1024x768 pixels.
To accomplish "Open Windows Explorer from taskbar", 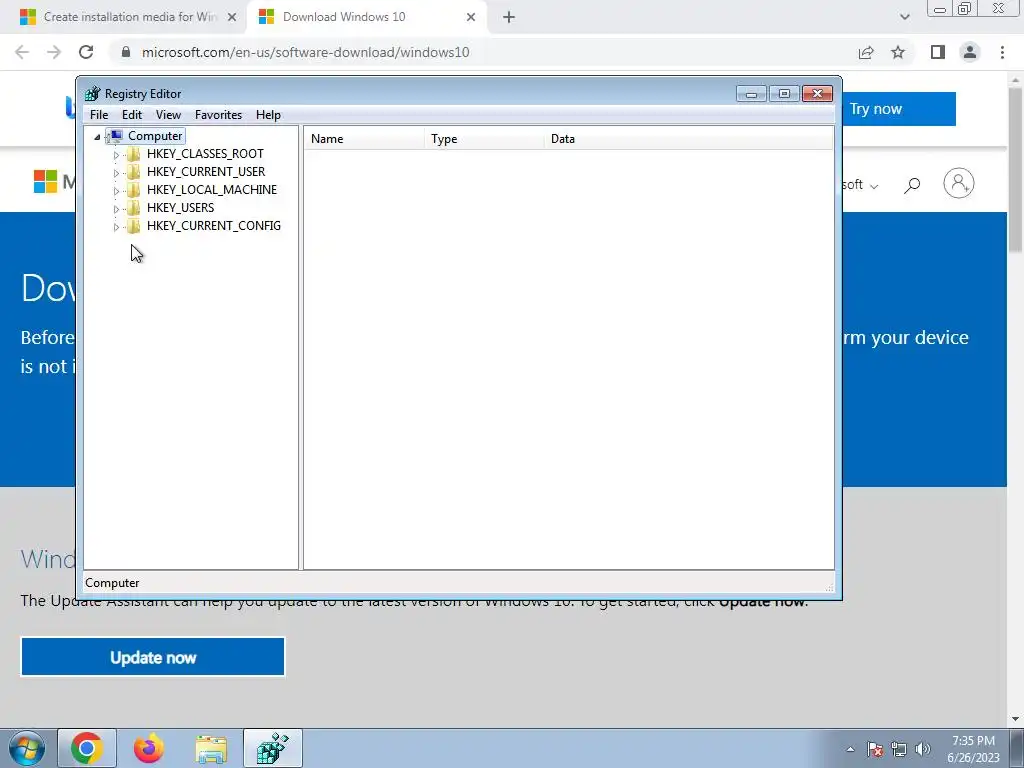I will 211,748.
